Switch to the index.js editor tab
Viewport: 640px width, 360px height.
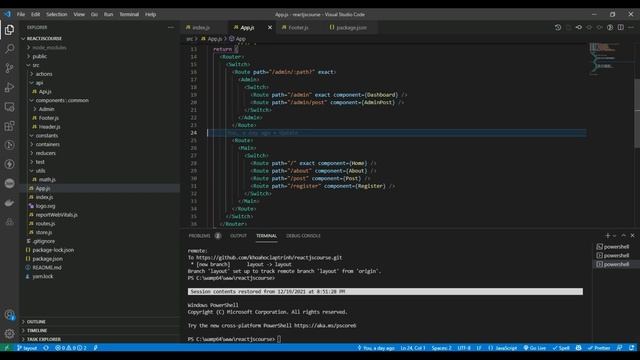(x=203, y=27)
